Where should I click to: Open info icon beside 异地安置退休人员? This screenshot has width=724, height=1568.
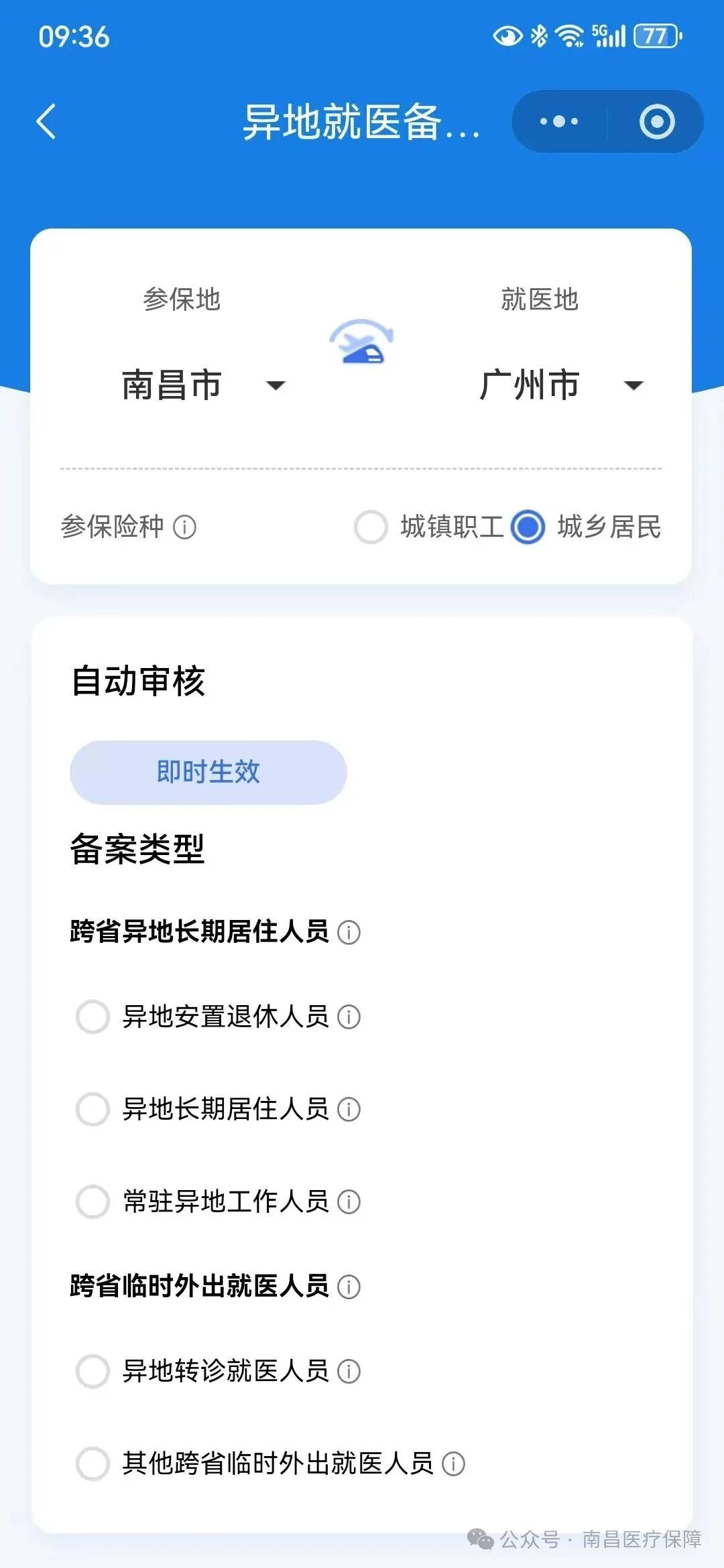pyautogui.click(x=349, y=1017)
